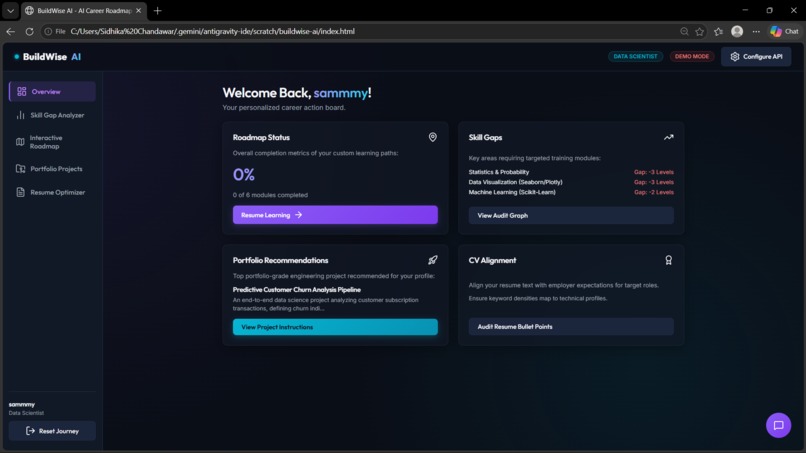
Task: Click '0 of 6 modules completed' text
Action: (270, 195)
